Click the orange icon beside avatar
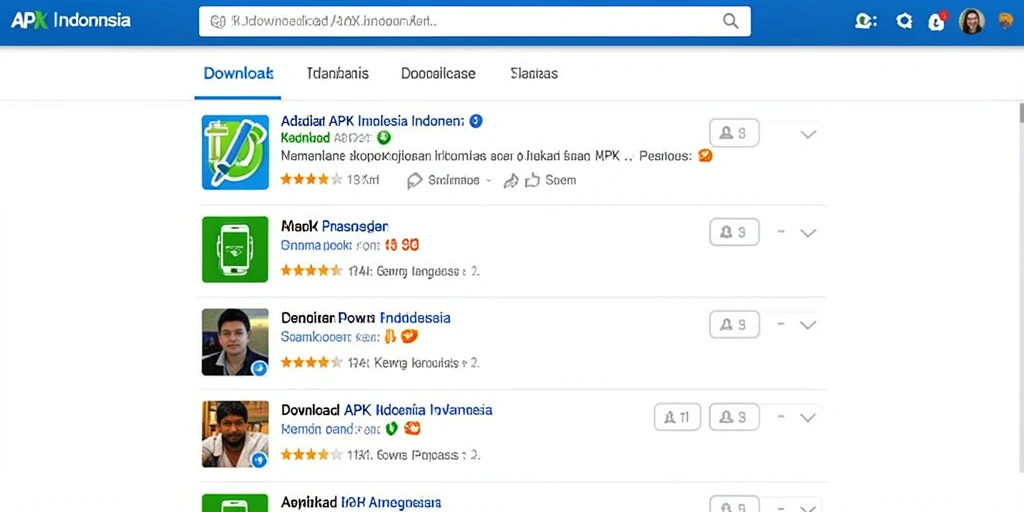This screenshot has height=512, width=1024. point(1006,22)
